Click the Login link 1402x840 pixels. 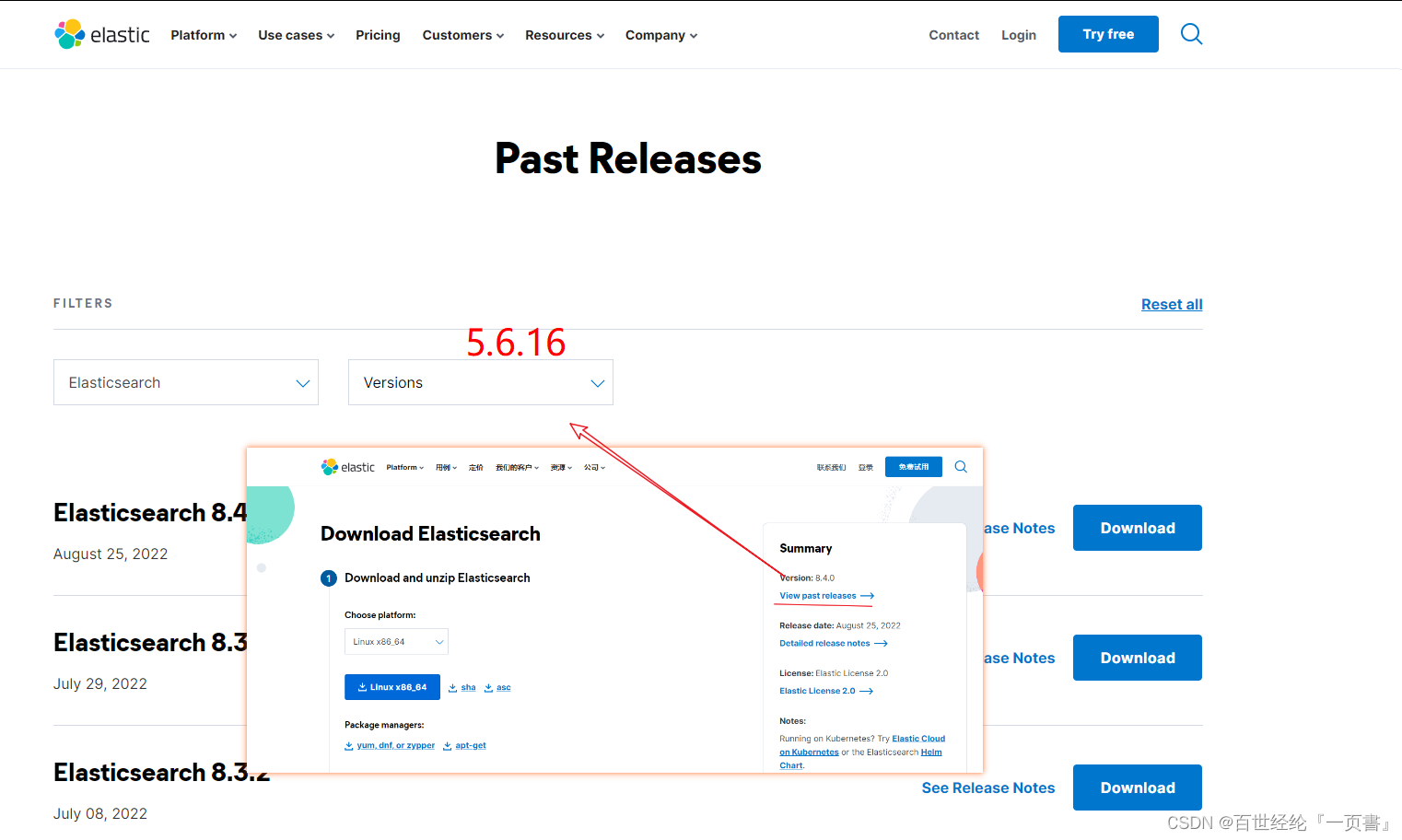[x=1019, y=35]
